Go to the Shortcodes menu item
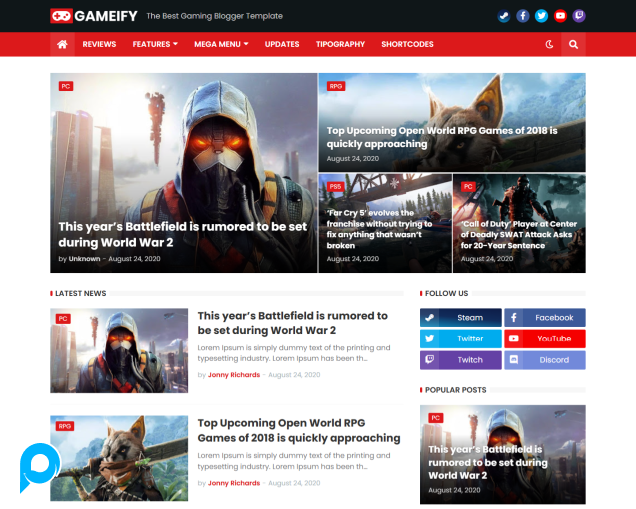This screenshot has width=636, height=509. pos(407,44)
